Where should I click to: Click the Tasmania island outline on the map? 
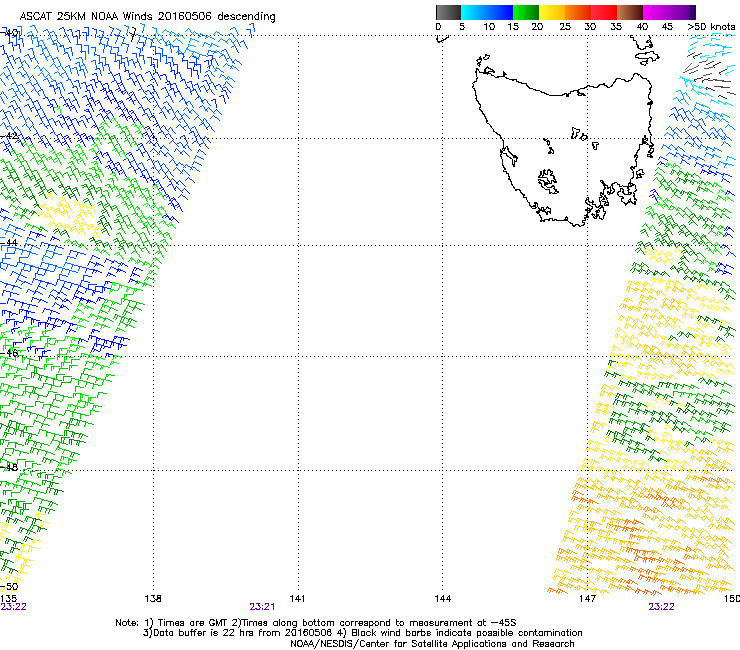[563, 150]
